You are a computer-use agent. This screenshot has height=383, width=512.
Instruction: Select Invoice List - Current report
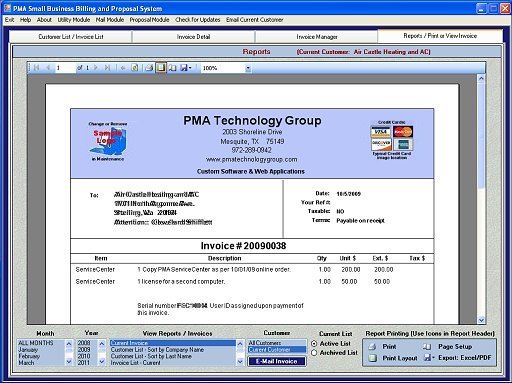click(173, 362)
